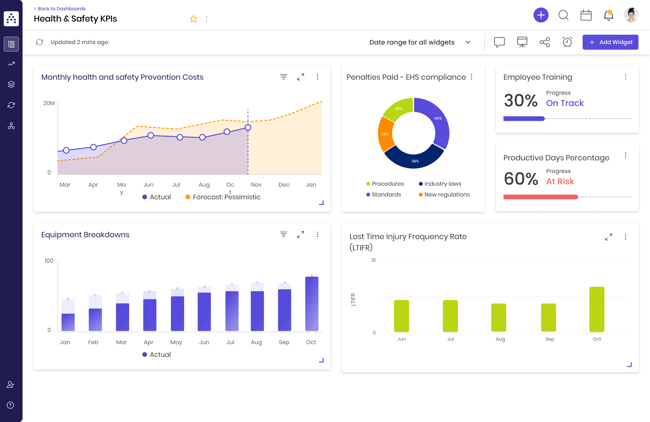Open presentation mode screen icon
Viewport: 650px width, 422px height.
pos(522,42)
